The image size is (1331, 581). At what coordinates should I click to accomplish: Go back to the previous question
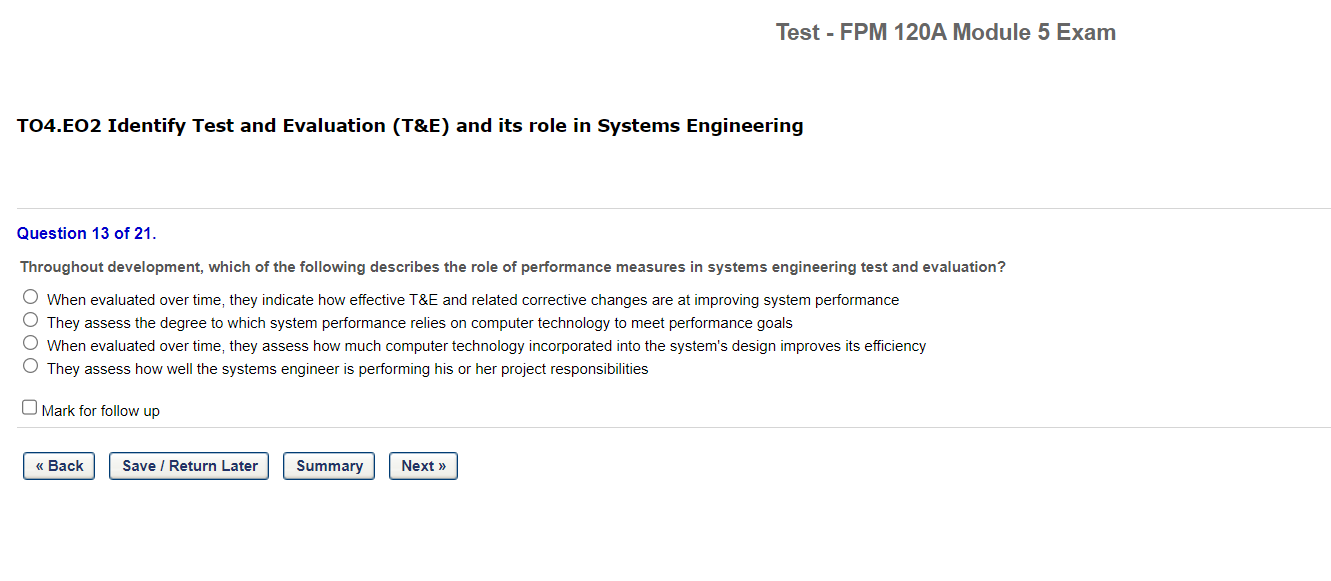(58, 465)
